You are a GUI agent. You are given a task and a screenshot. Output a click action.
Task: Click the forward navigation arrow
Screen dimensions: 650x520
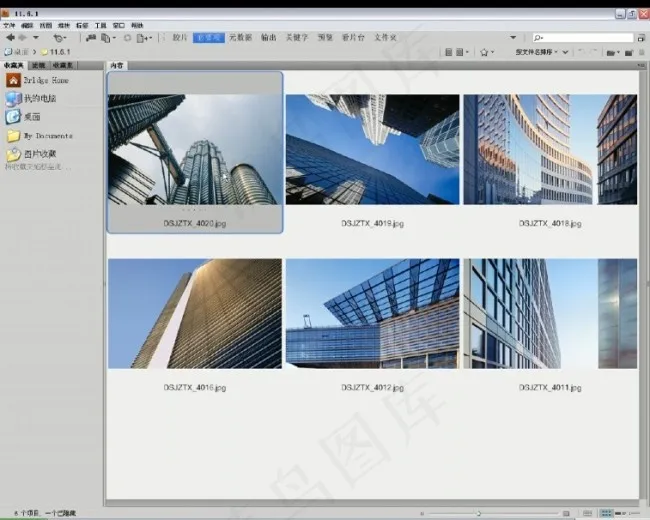(x=24, y=37)
